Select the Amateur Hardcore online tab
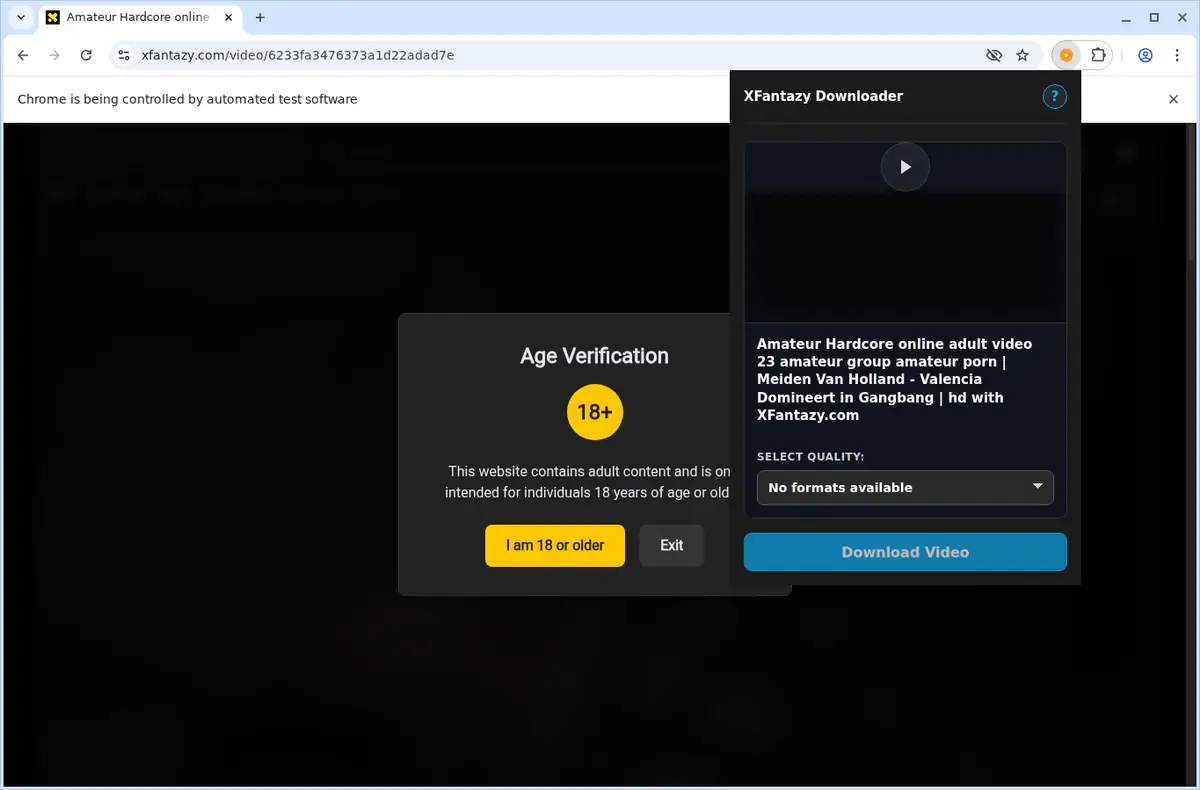 coord(138,17)
